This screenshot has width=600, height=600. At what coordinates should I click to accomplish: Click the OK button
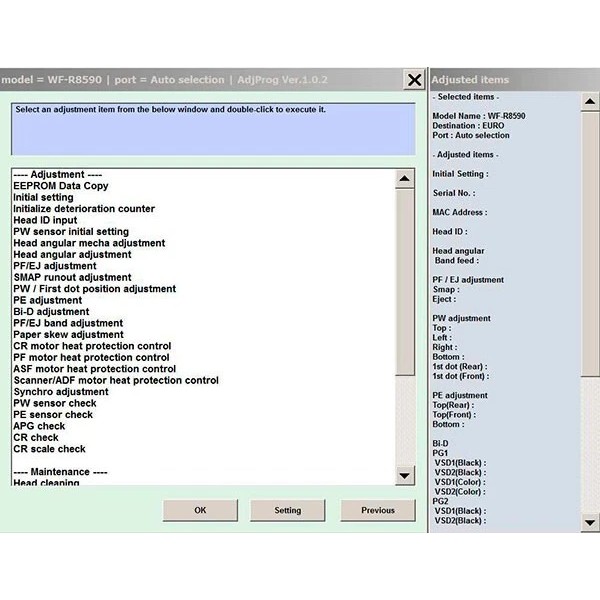coord(200,510)
